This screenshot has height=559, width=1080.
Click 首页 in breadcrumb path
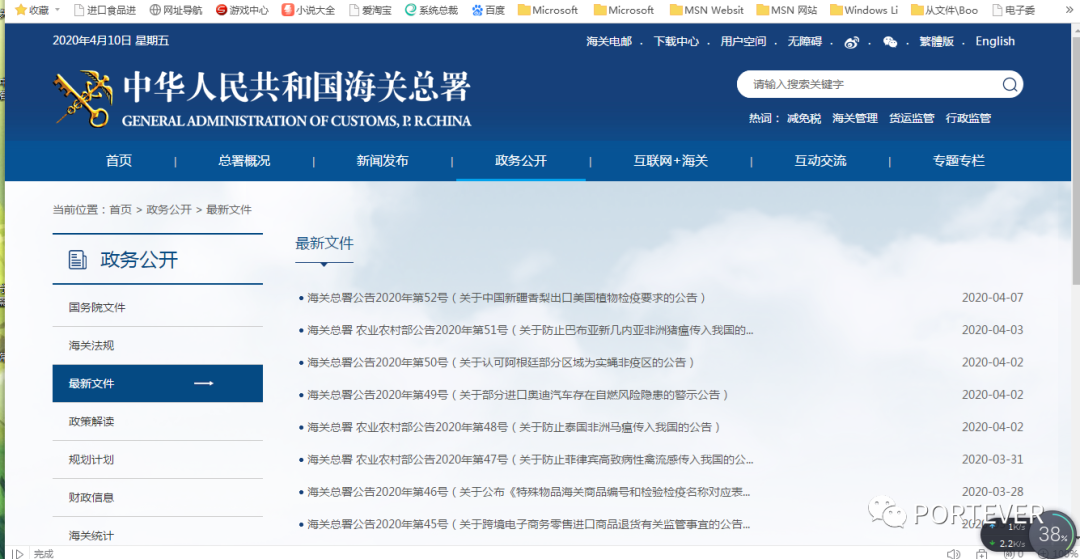click(121, 210)
